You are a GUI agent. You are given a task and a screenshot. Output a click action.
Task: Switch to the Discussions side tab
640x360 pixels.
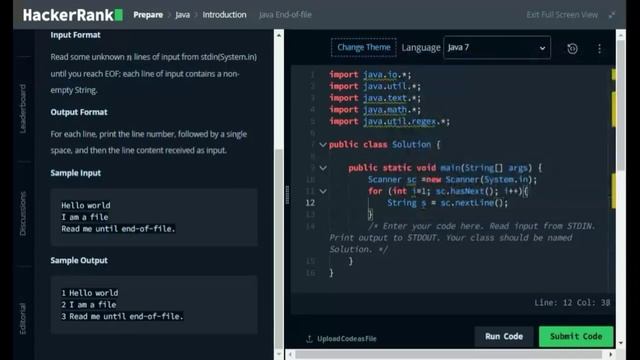pyautogui.click(x=22, y=213)
